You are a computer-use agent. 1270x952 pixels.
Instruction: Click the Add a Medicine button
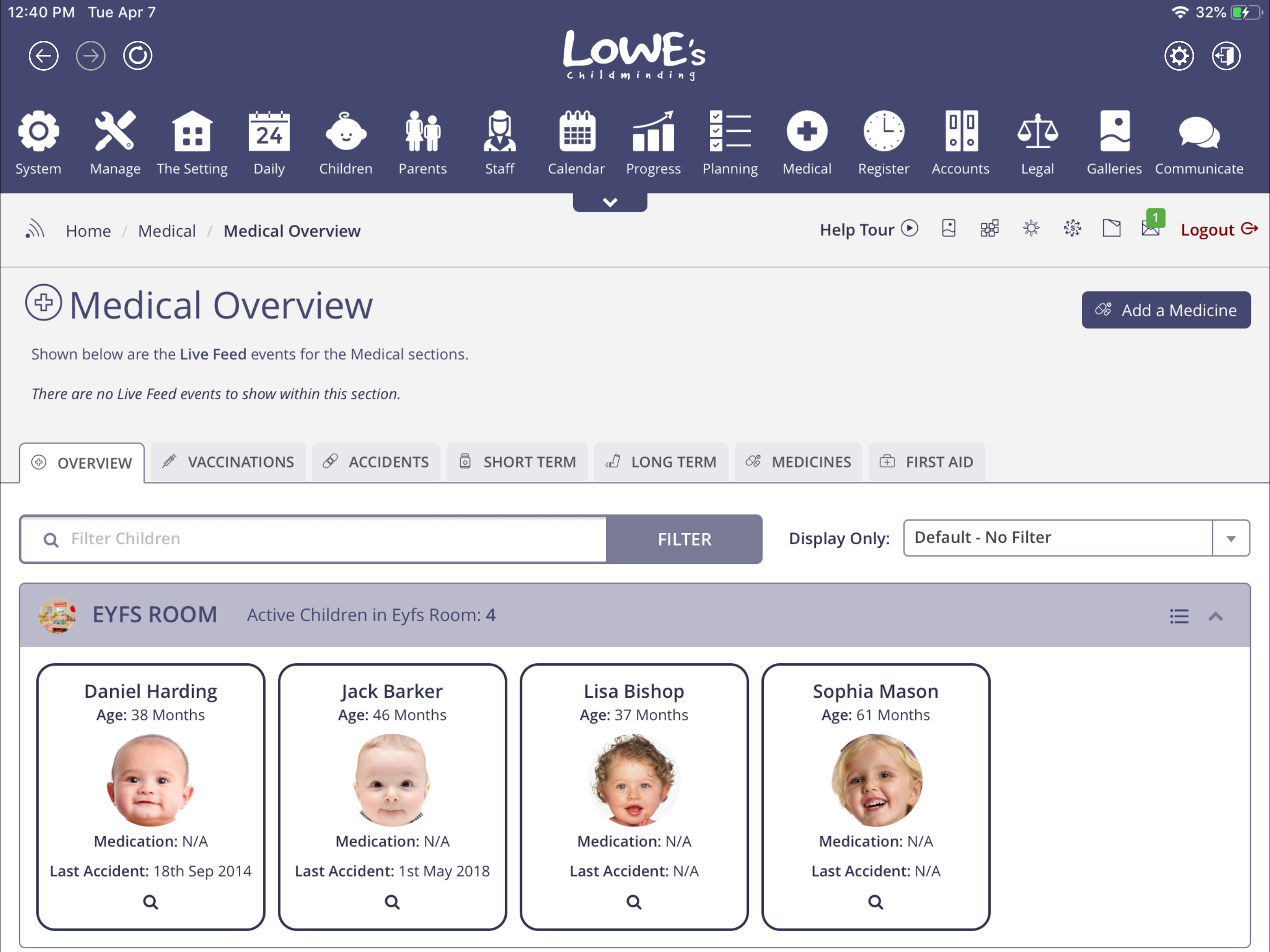click(x=1166, y=310)
